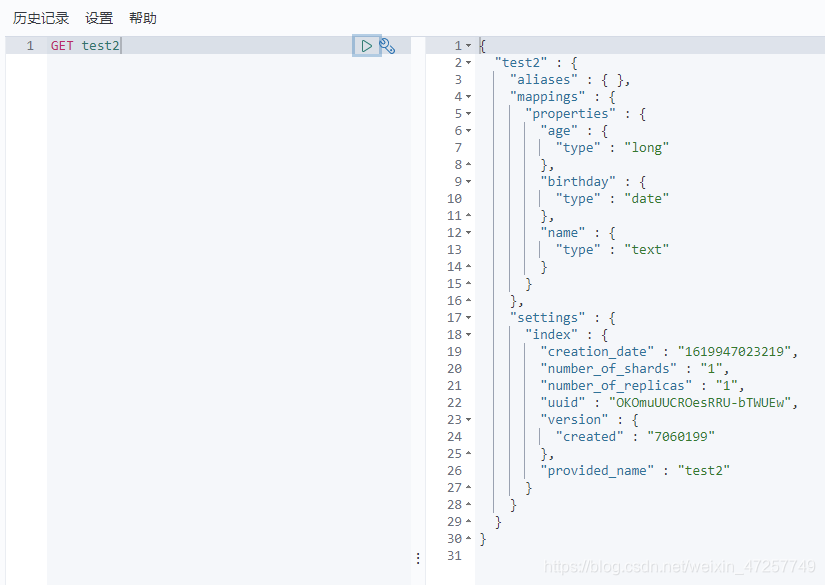Viewport: 825px width, 585px height.
Task: Click the fold-end arrow on line 25
Action: [x=468, y=453]
